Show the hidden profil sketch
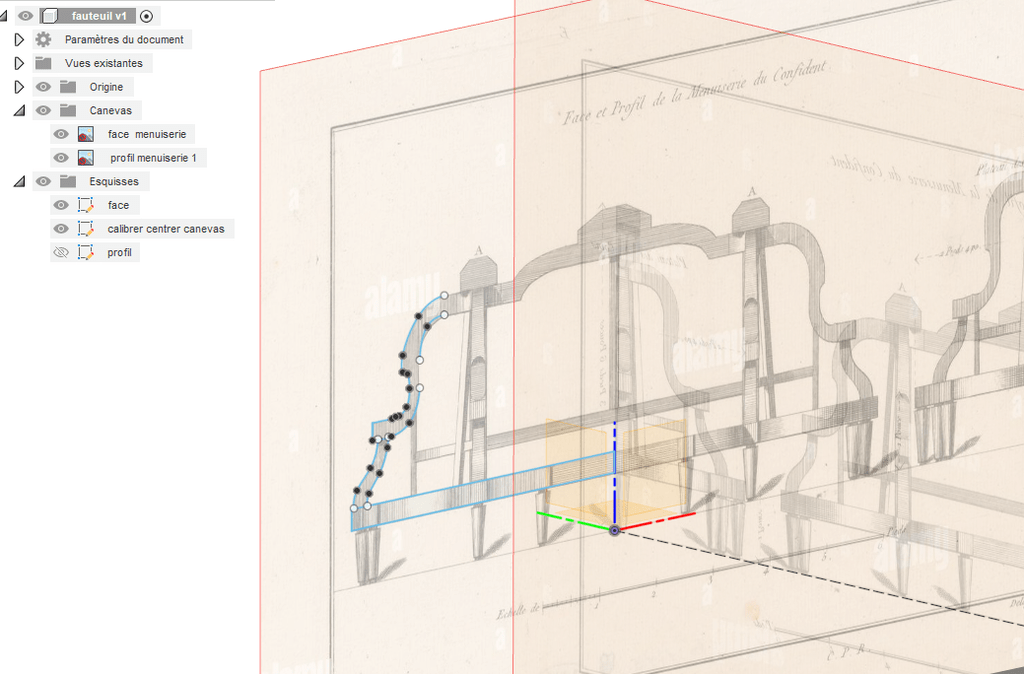The width and height of the screenshot is (1024, 674). tap(61, 253)
